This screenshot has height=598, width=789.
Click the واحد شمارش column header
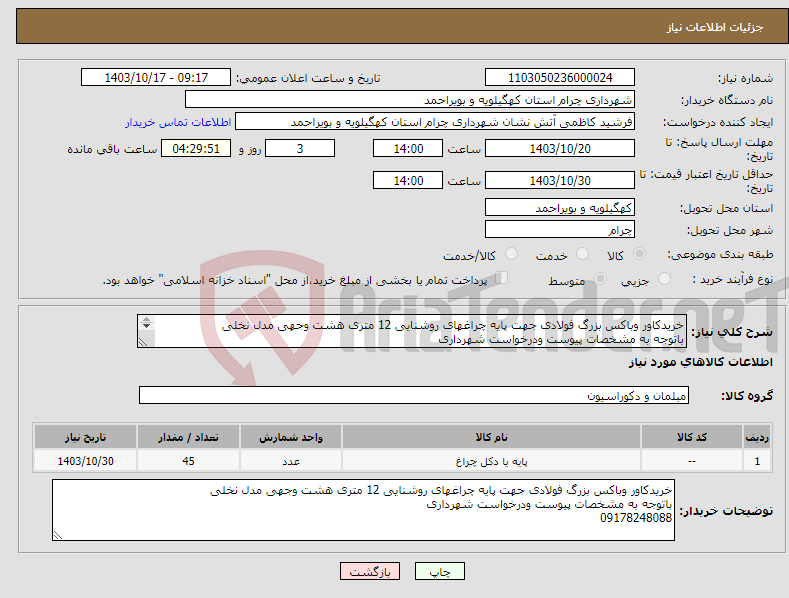[x=291, y=437]
